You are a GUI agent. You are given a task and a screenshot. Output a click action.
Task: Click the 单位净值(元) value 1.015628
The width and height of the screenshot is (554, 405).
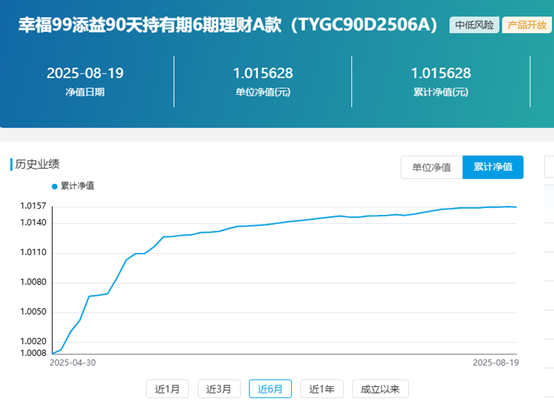263,73
